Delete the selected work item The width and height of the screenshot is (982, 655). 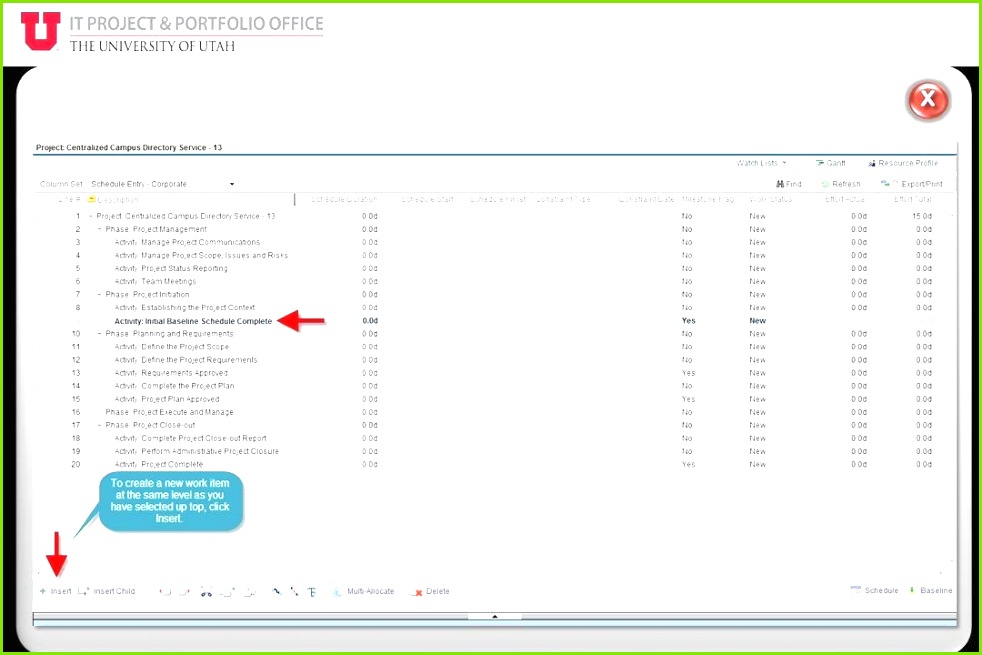click(432, 591)
